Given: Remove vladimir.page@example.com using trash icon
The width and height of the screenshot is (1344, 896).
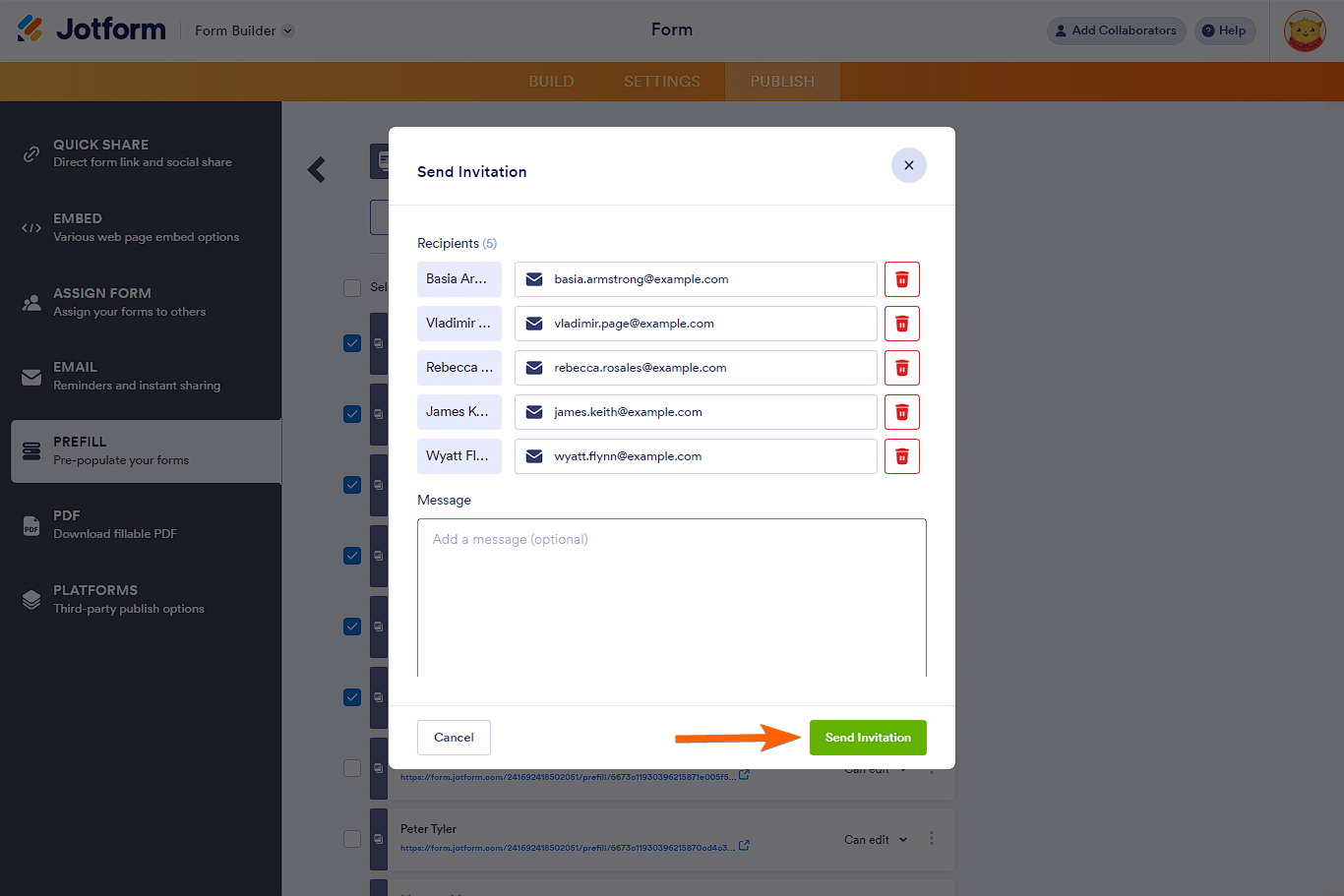Looking at the screenshot, I should [x=901, y=324].
